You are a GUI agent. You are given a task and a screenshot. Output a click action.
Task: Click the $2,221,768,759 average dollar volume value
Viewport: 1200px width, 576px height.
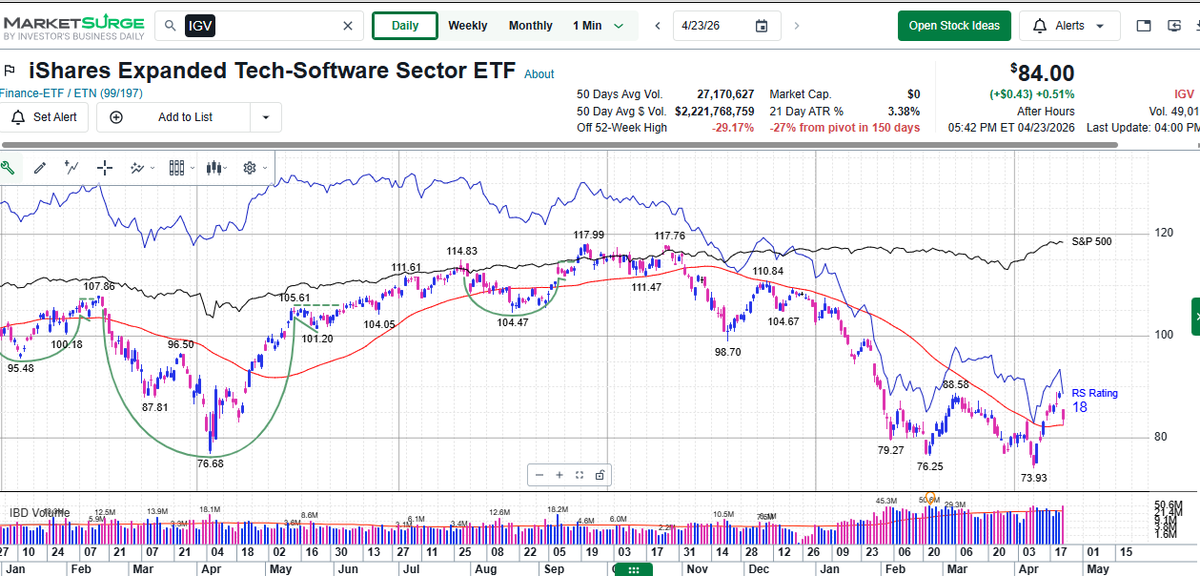714,111
